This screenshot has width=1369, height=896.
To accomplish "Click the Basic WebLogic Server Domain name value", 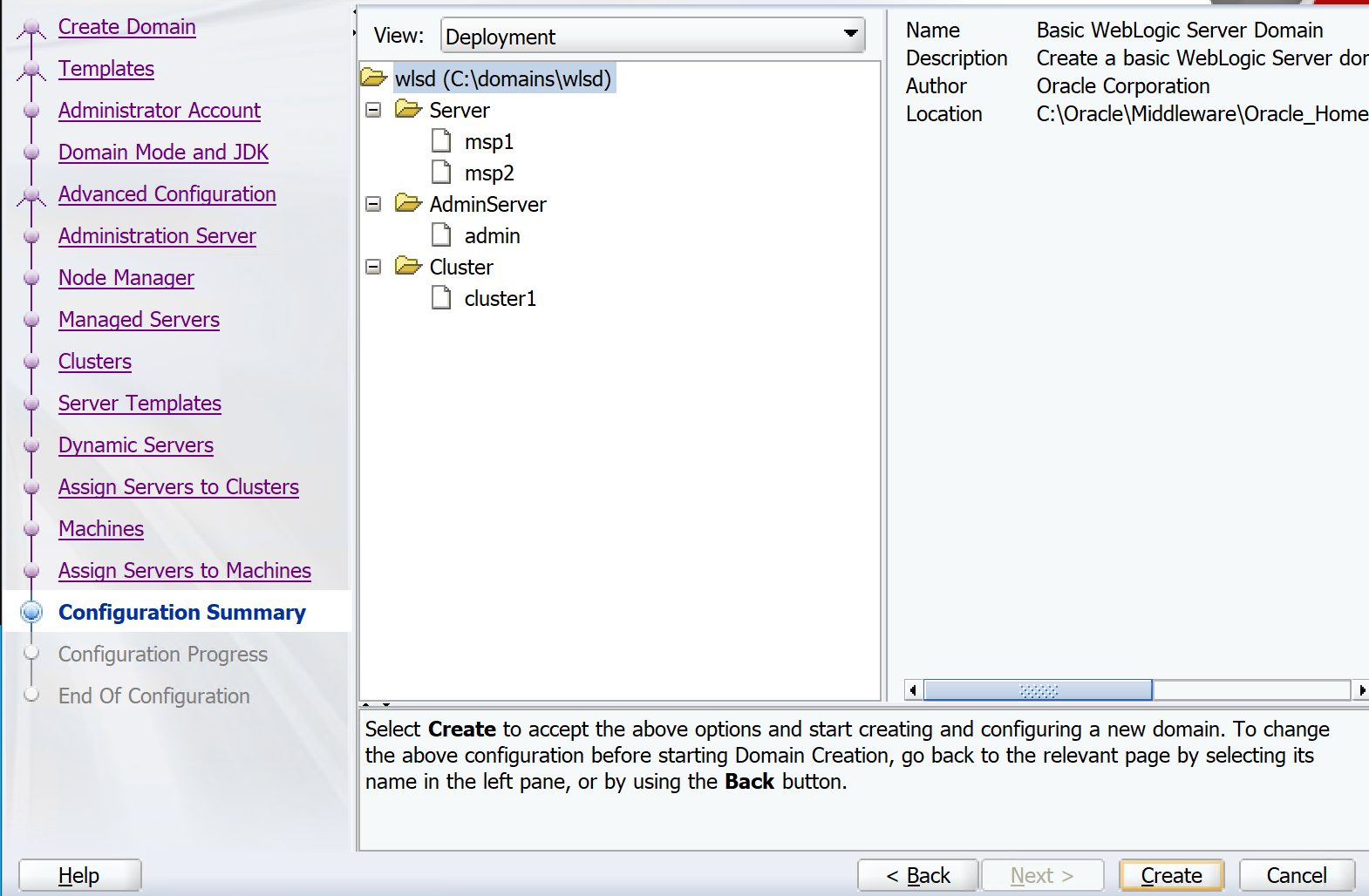I will click(x=1180, y=30).
